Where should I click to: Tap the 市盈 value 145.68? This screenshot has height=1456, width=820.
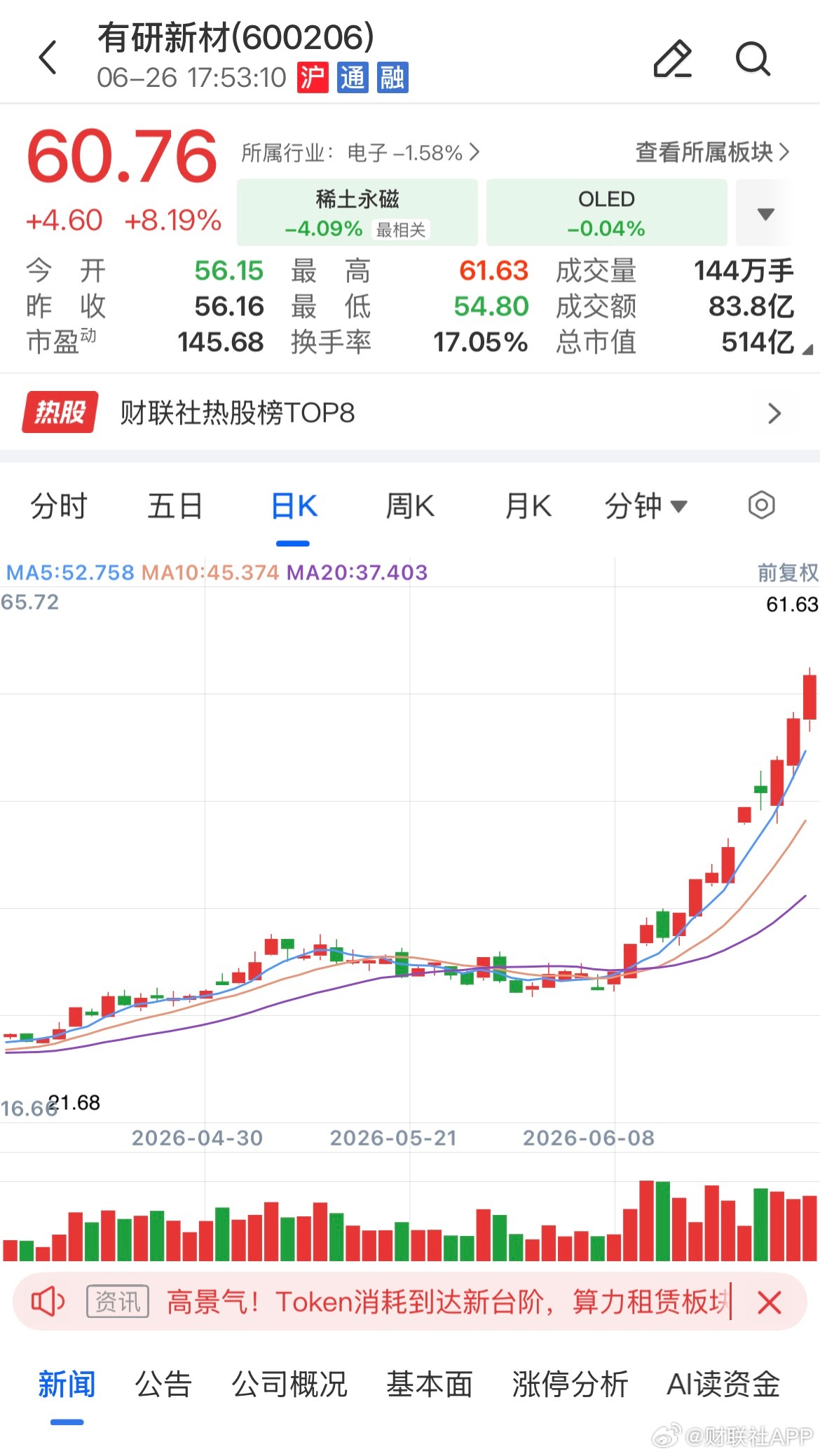point(220,342)
